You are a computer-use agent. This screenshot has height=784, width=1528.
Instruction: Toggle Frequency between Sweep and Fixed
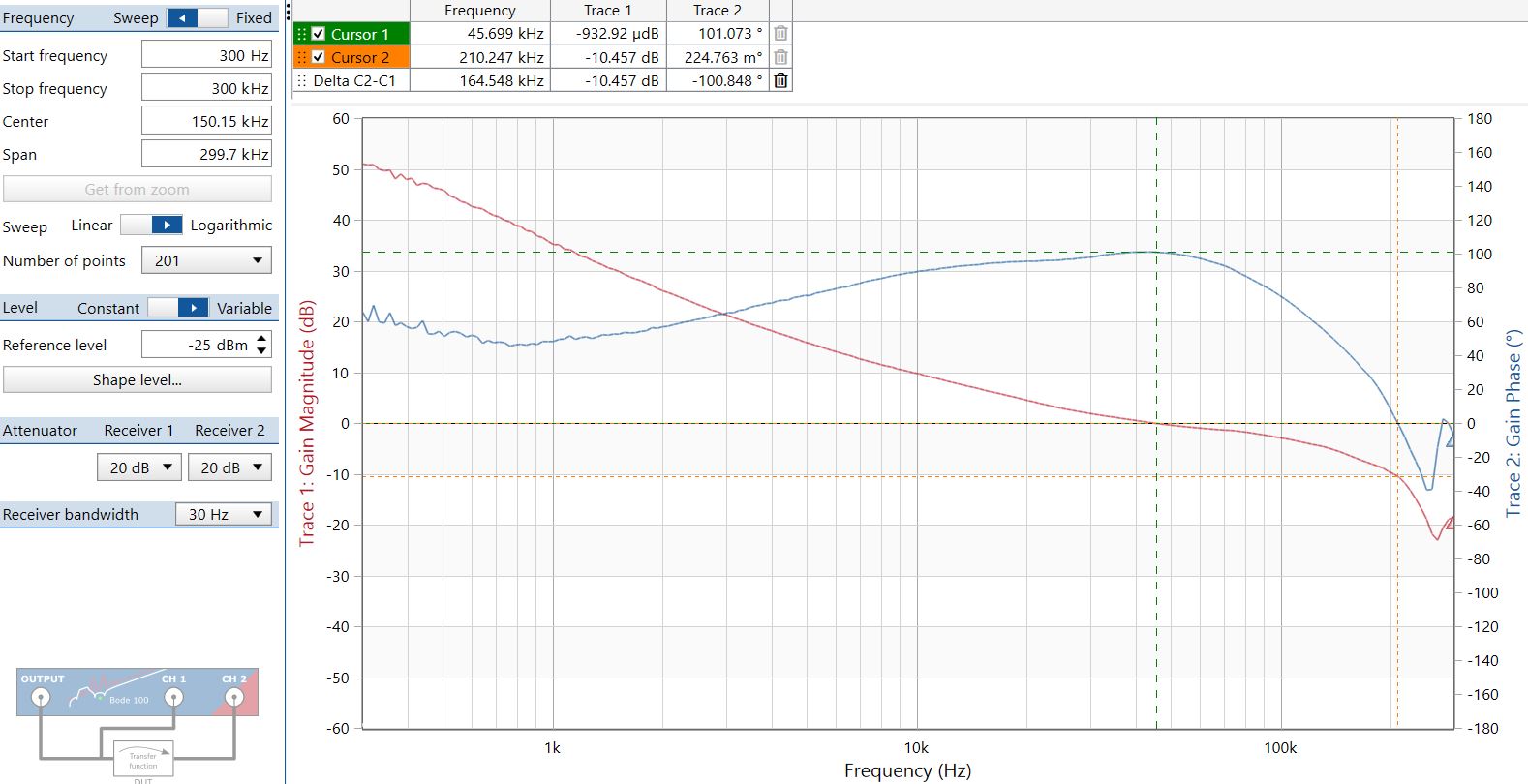pos(198,17)
